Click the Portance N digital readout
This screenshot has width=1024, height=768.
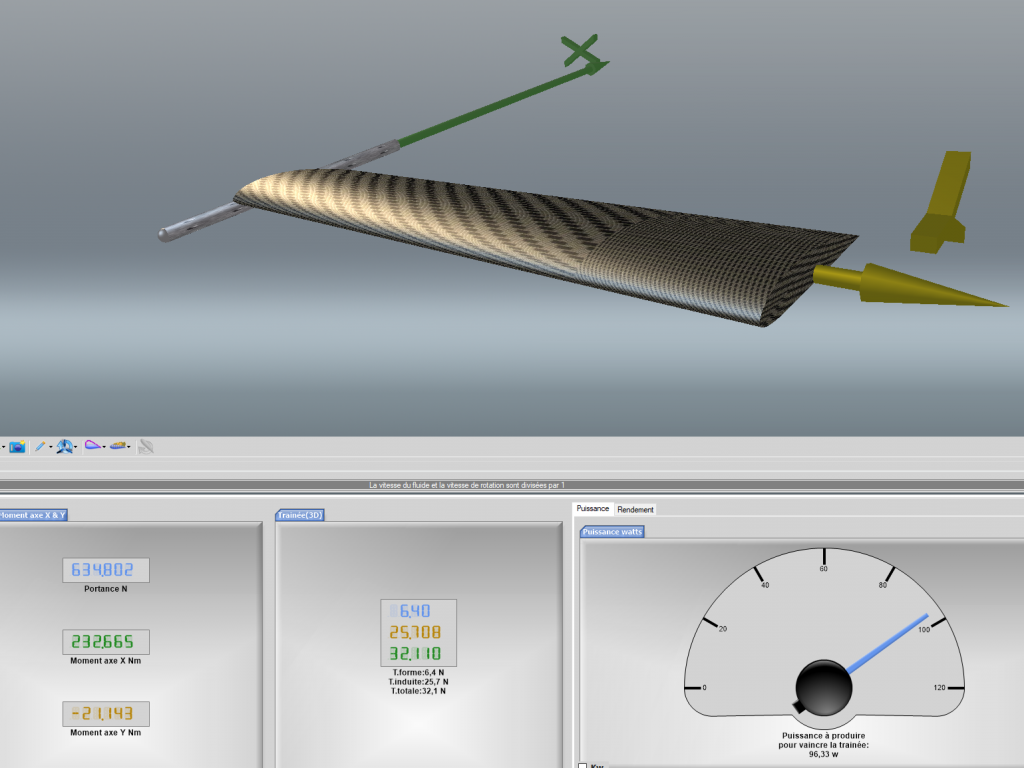tap(105, 570)
